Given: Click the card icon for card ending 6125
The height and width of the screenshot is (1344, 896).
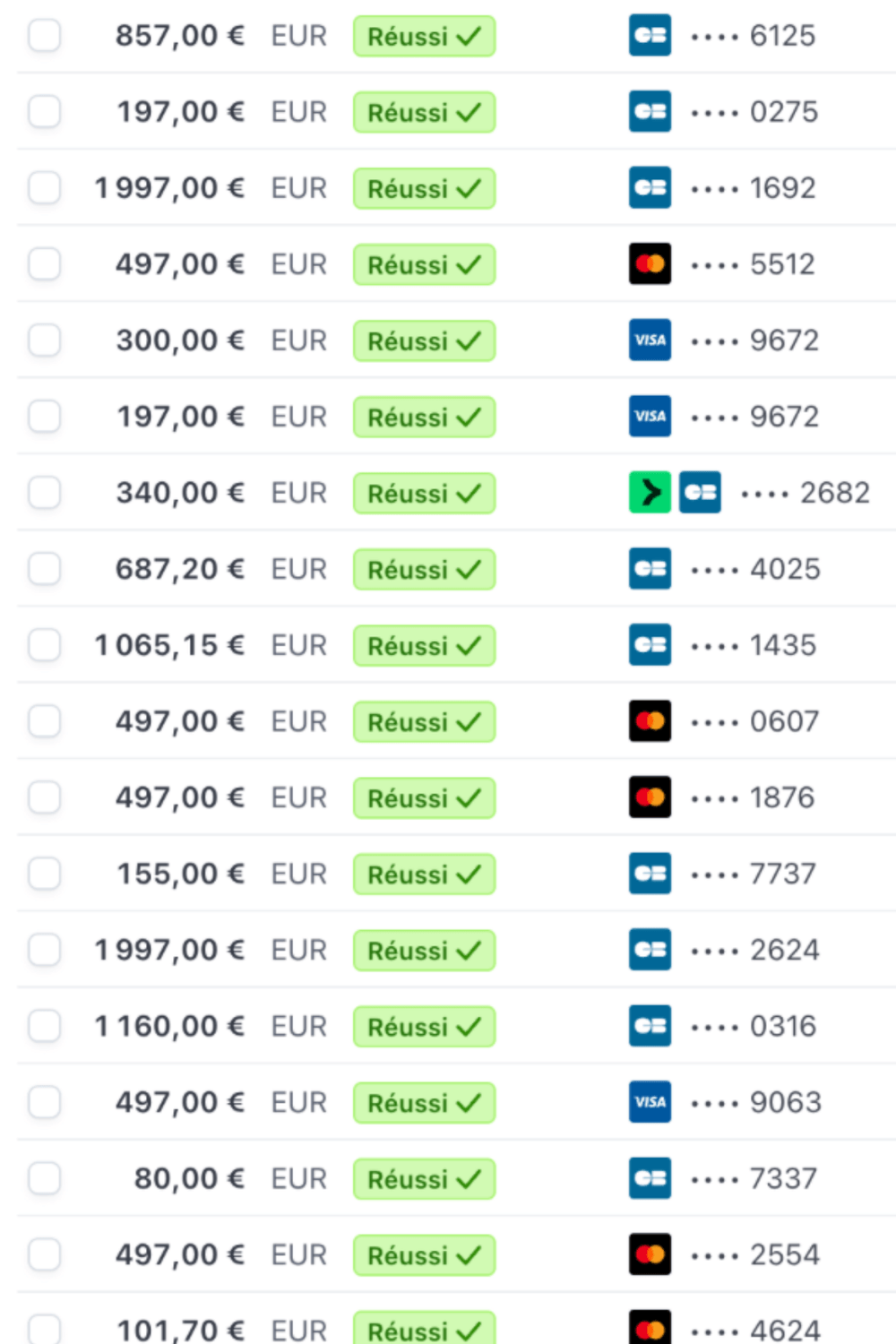Looking at the screenshot, I should pyautogui.click(x=650, y=36).
